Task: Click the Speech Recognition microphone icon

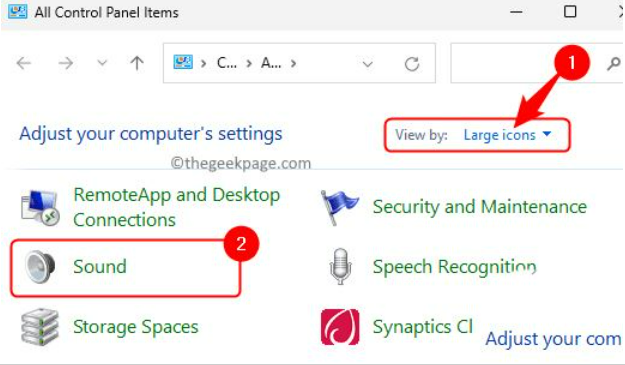Action: (x=340, y=266)
